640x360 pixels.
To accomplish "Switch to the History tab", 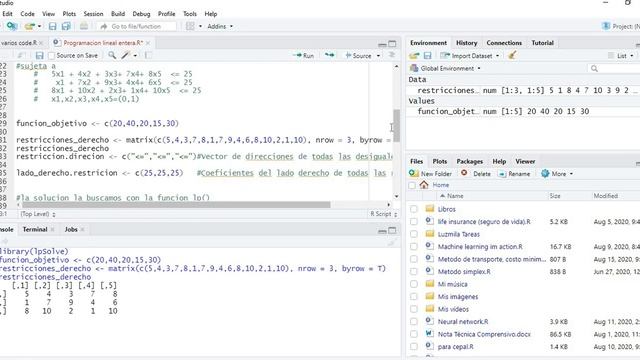I will tap(466, 42).
